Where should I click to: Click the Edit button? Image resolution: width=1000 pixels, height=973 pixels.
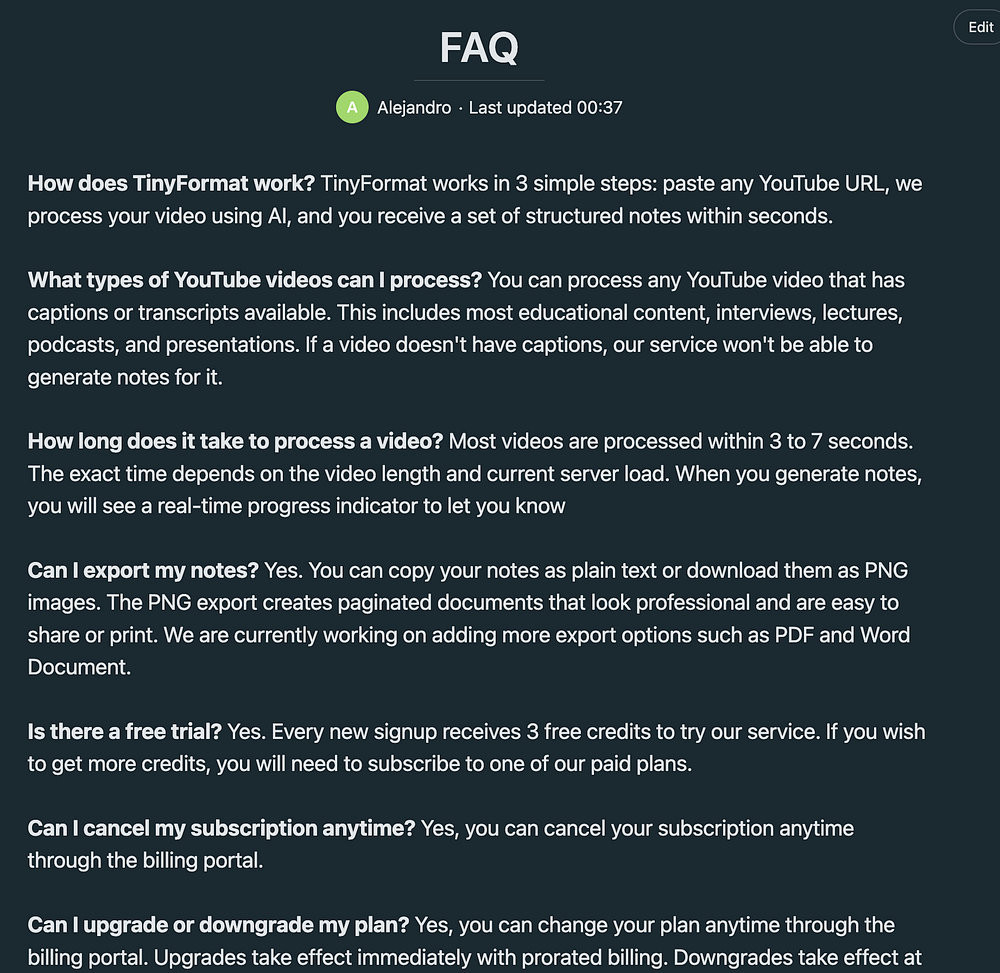pos(979,27)
